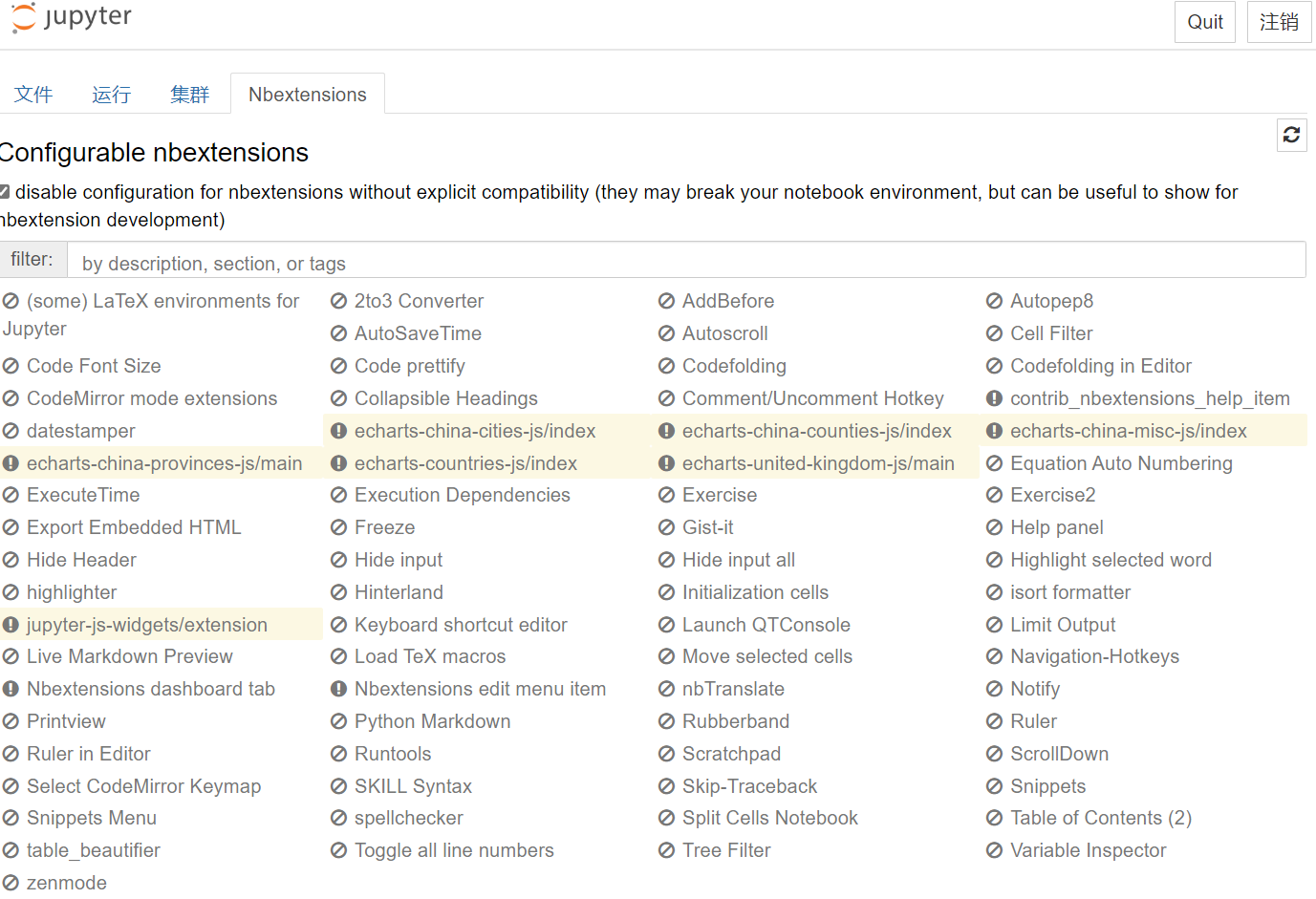Open the Collapsible Headings extension

[x=446, y=398]
